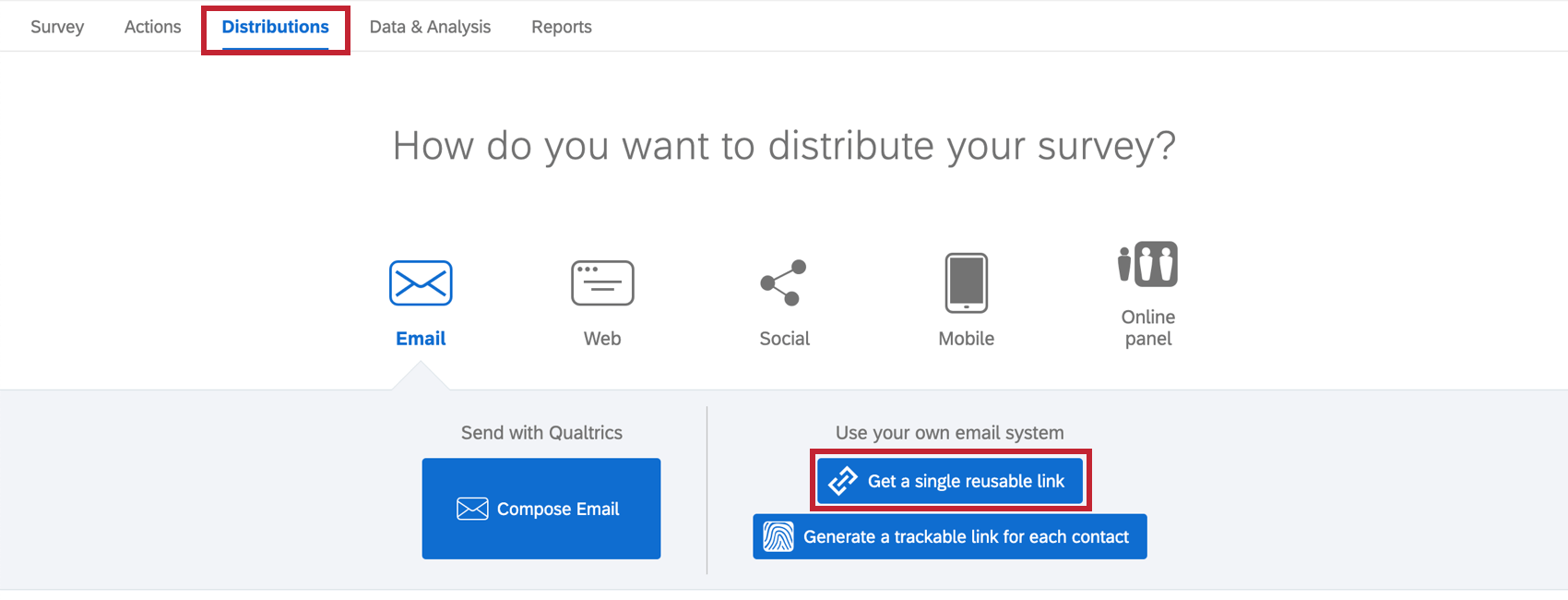Go to the Data & Analysis tab
The image size is (1568, 600).
pos(430,27)
